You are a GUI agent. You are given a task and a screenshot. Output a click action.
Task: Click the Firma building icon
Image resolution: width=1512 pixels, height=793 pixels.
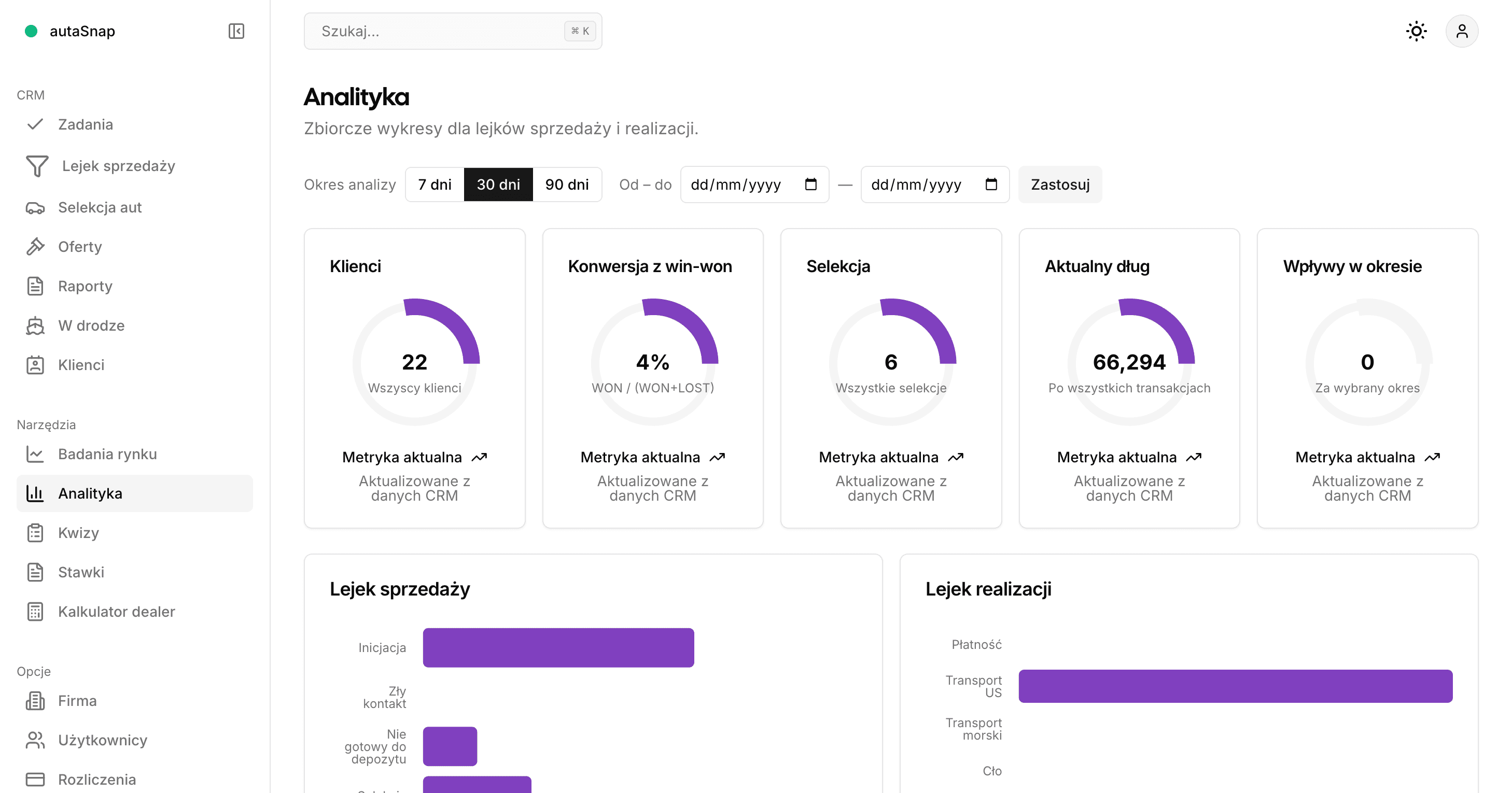point(35,701)
